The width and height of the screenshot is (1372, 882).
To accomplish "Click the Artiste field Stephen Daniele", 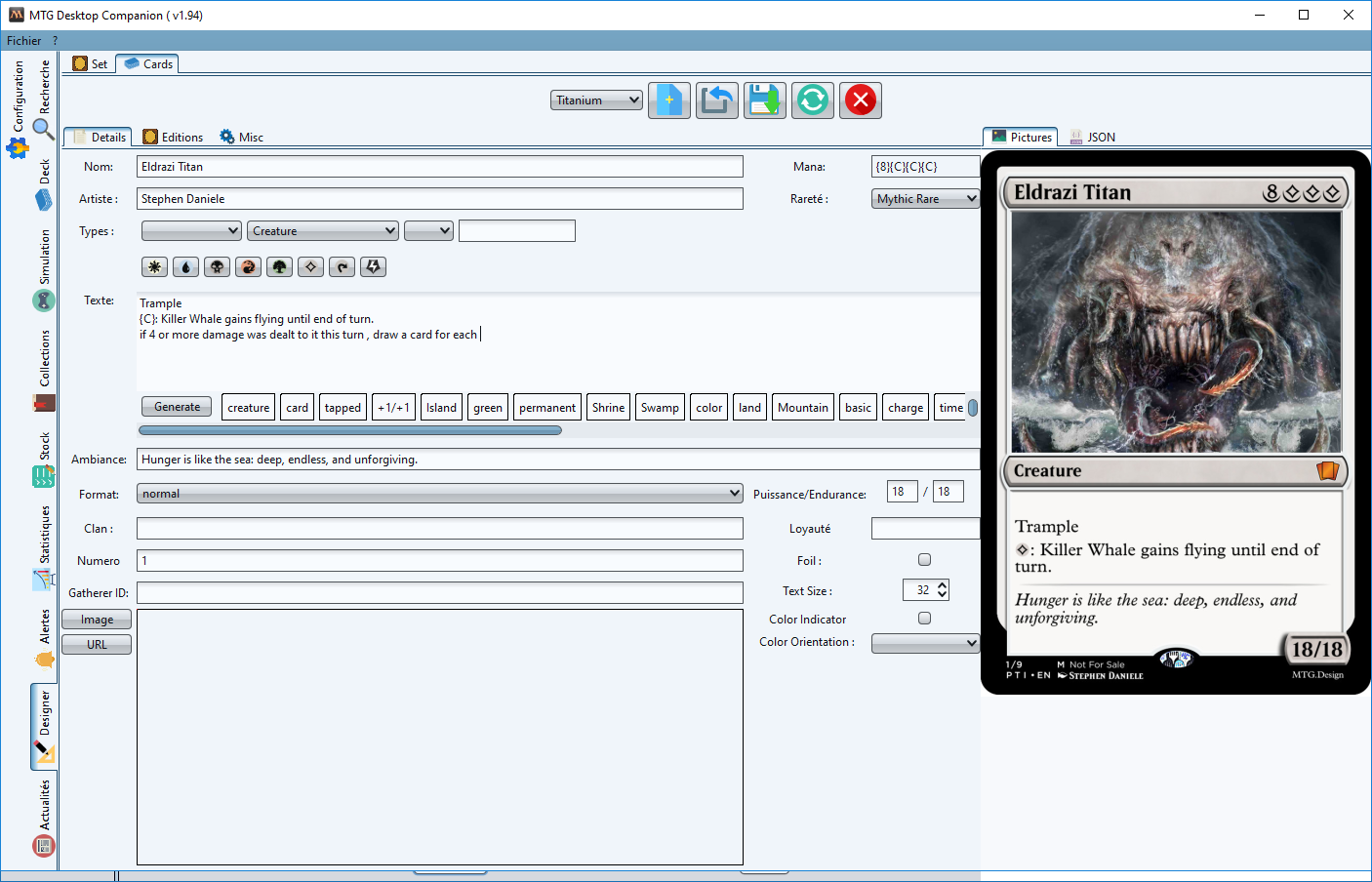I will click(x=440, y=199).
